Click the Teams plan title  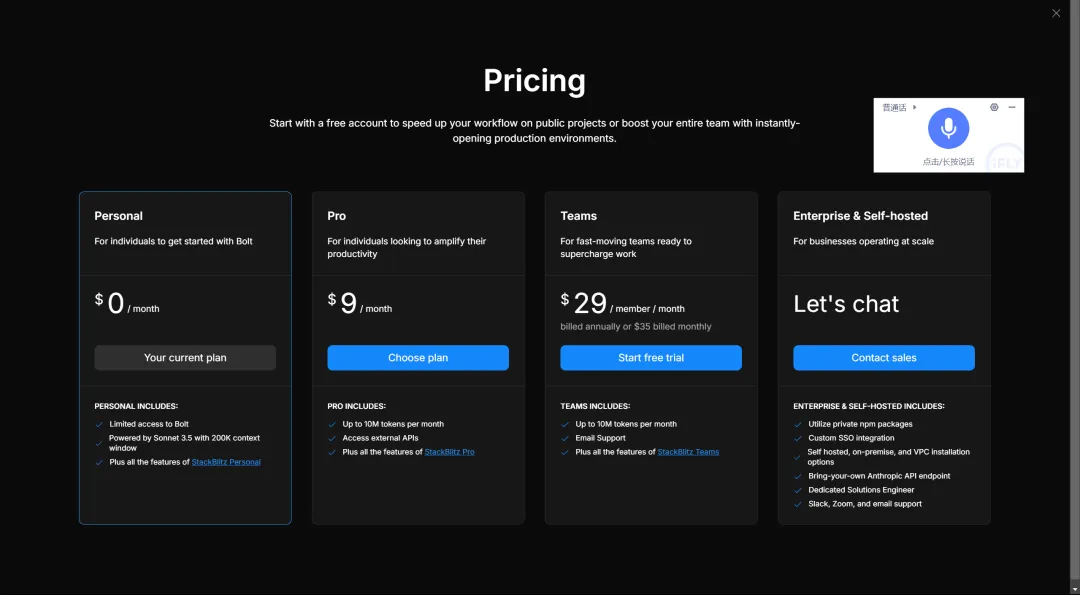pyautogui.click(x=579, y=216)
